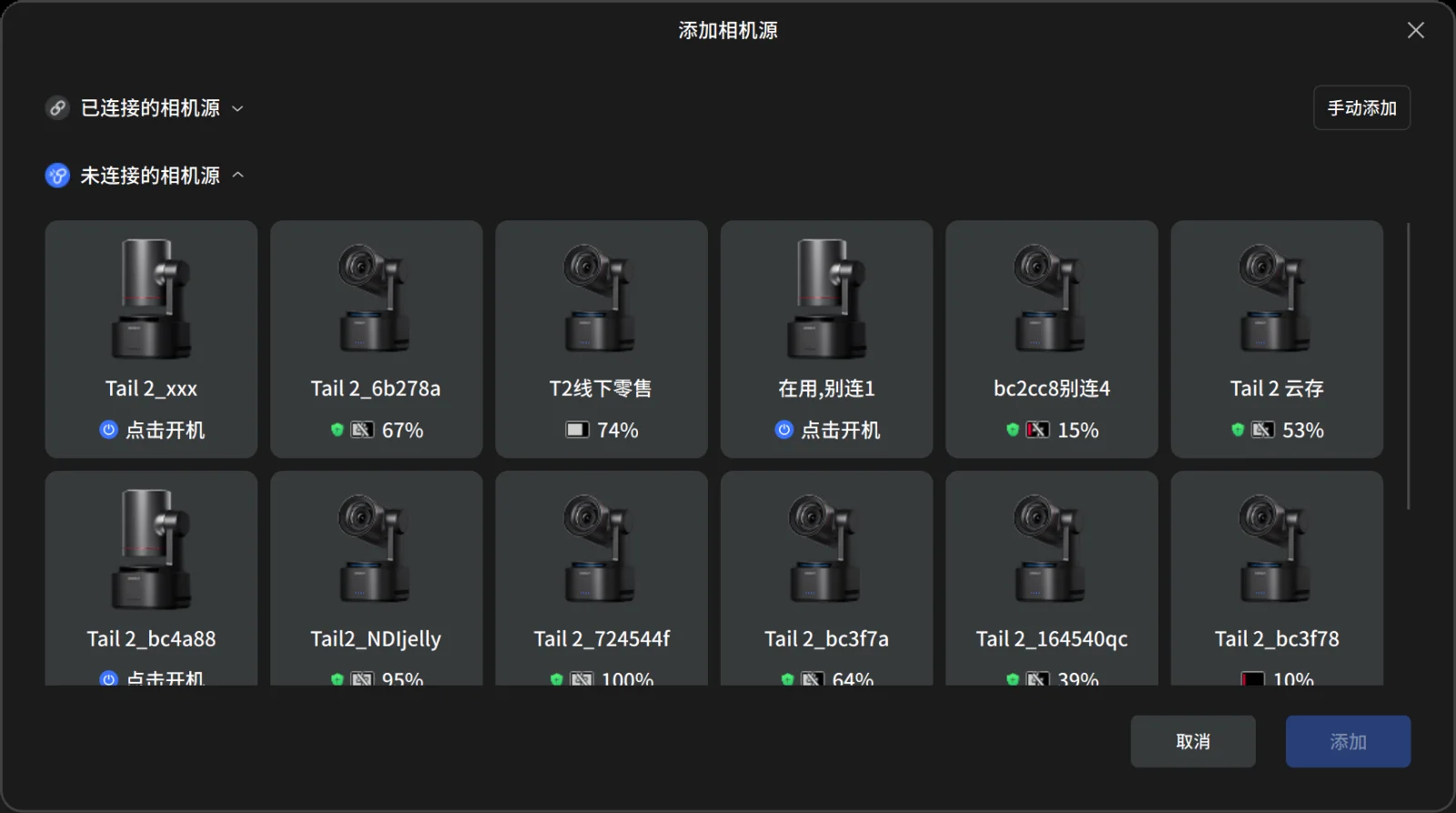Expand the 已连接的相机源 section chevron
The height and width of the screenshot is (813, 1456).
coord(238,108)
